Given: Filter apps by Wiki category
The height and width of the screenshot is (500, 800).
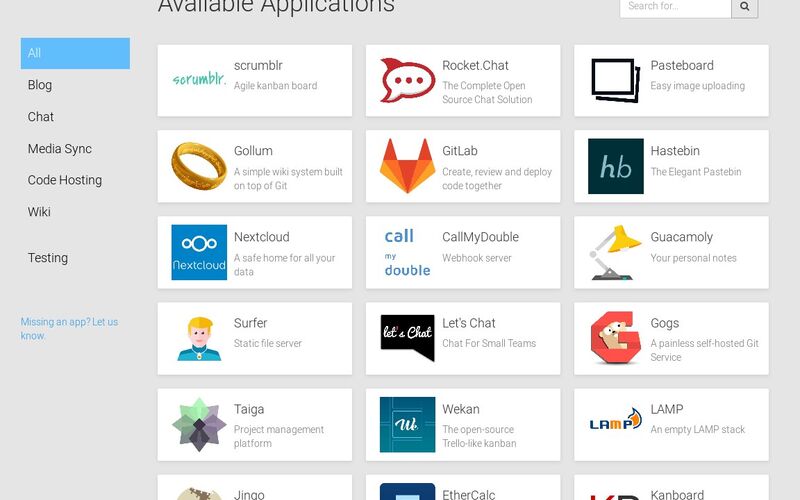Looking at the screenshot, I should pos(39,212).
